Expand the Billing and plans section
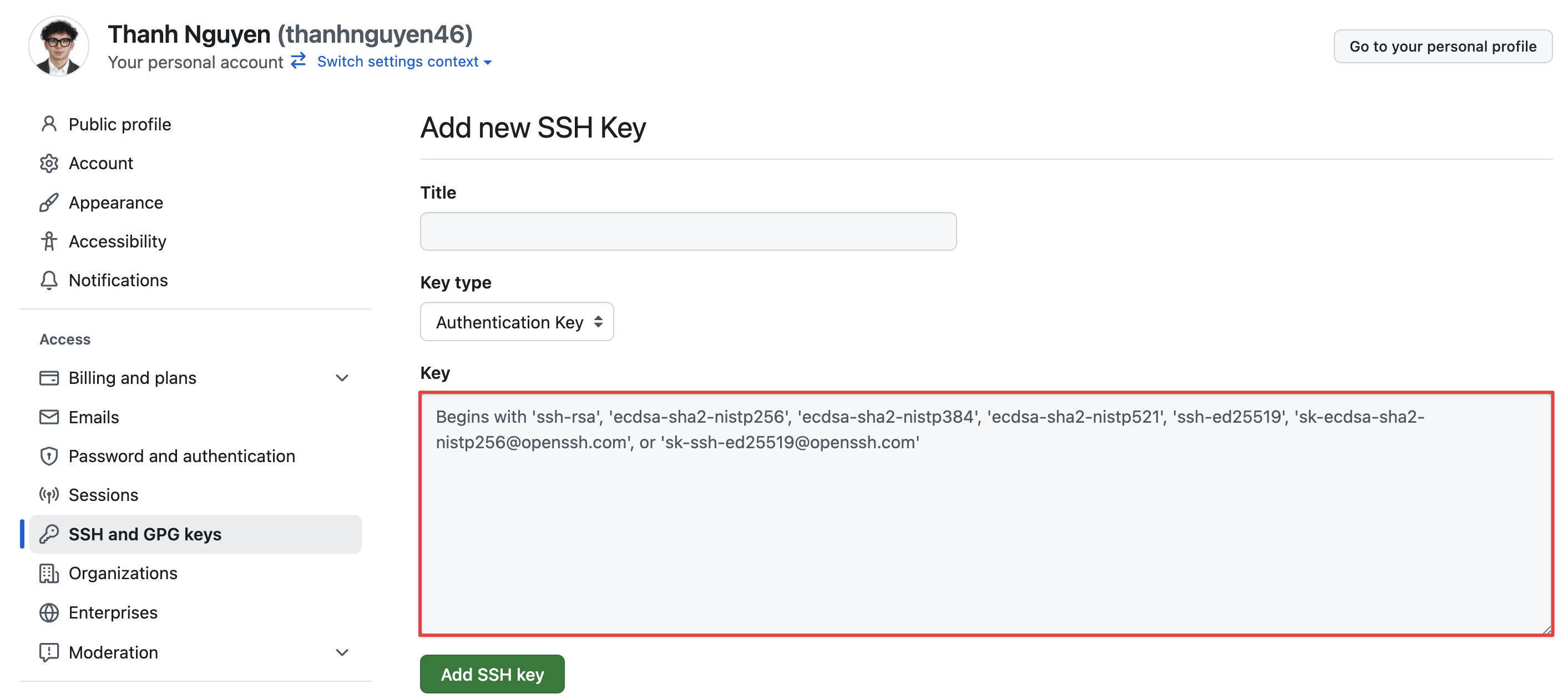 (x=342, y=378)
